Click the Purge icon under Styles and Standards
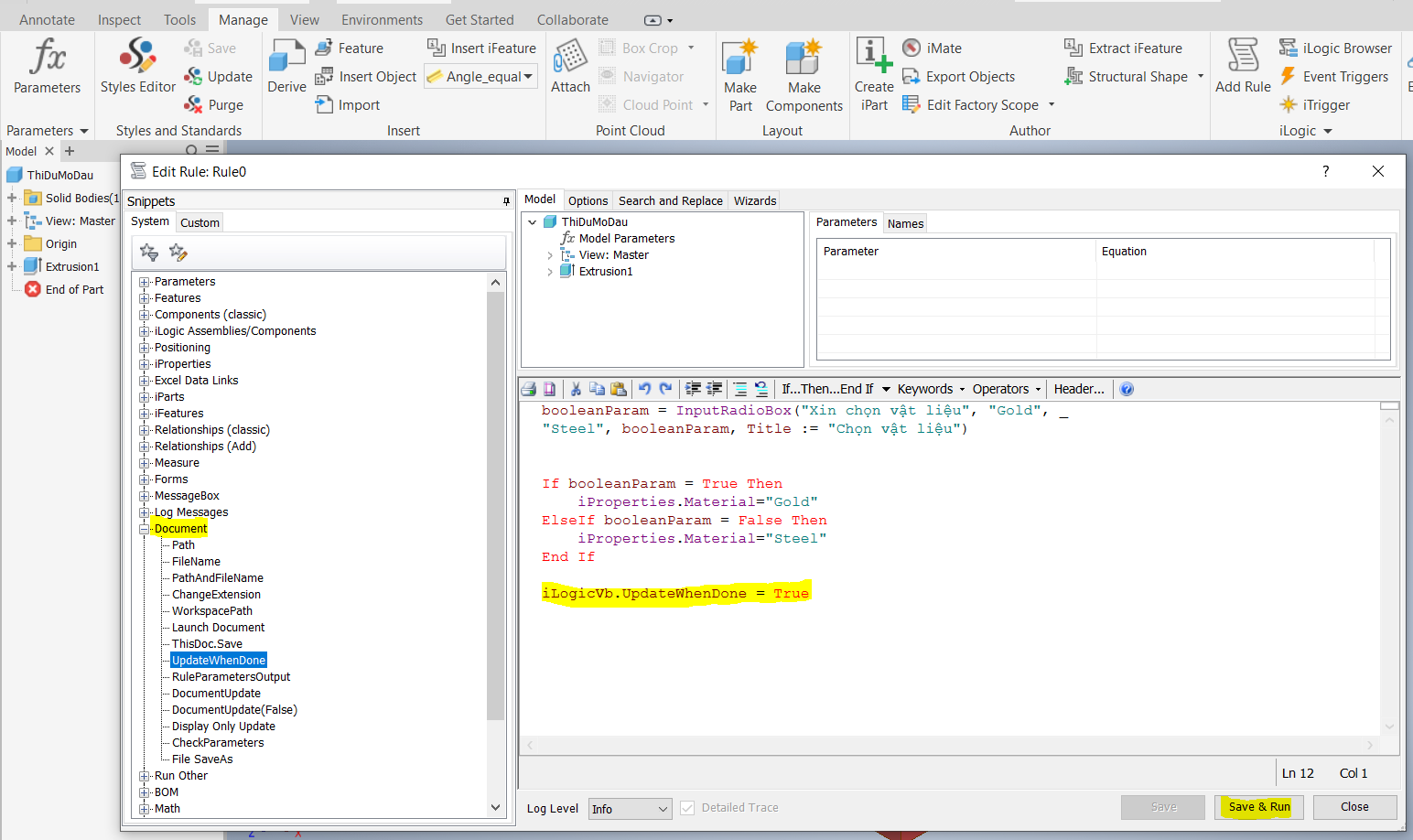Screen dimensions: 1413x840 [195, 104]
